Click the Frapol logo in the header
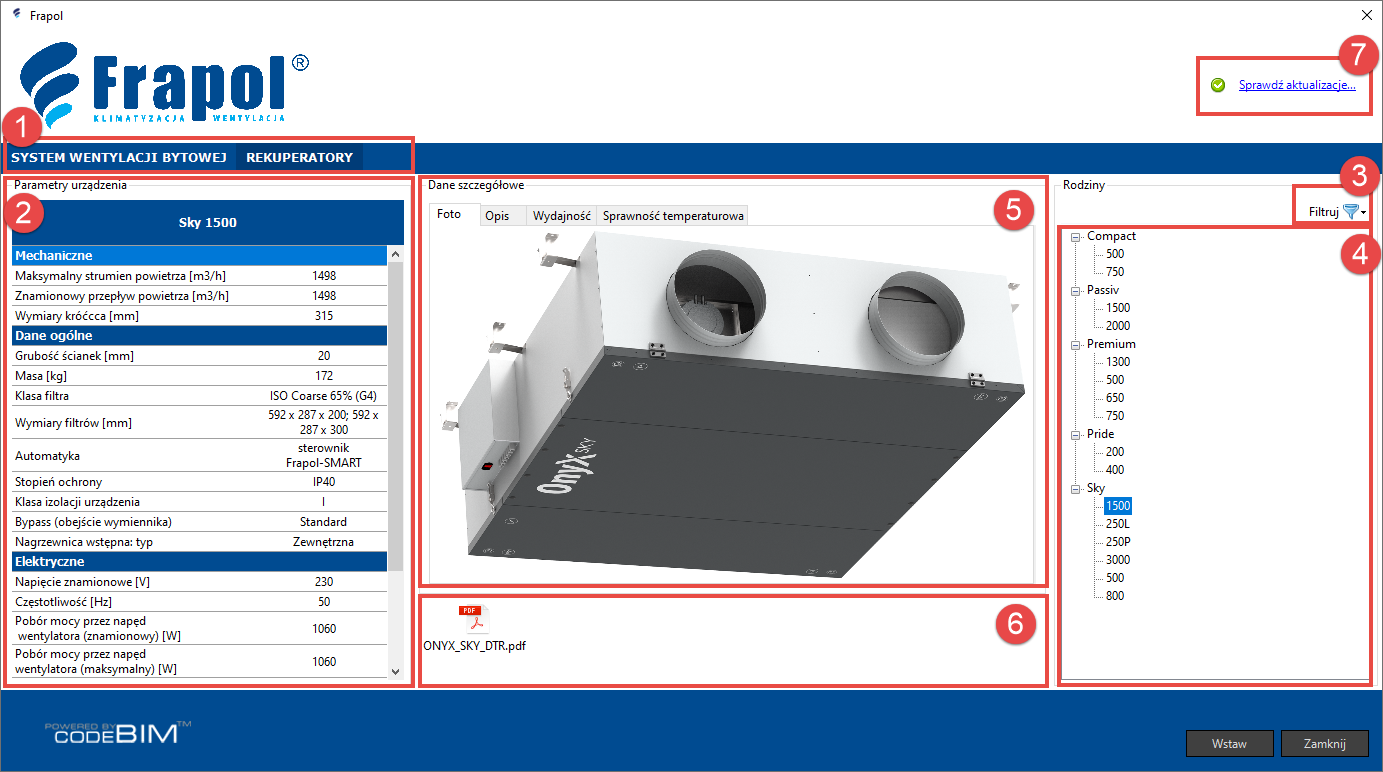Image resolution: width=1383 pixels, height=772 pixels. 165,87
